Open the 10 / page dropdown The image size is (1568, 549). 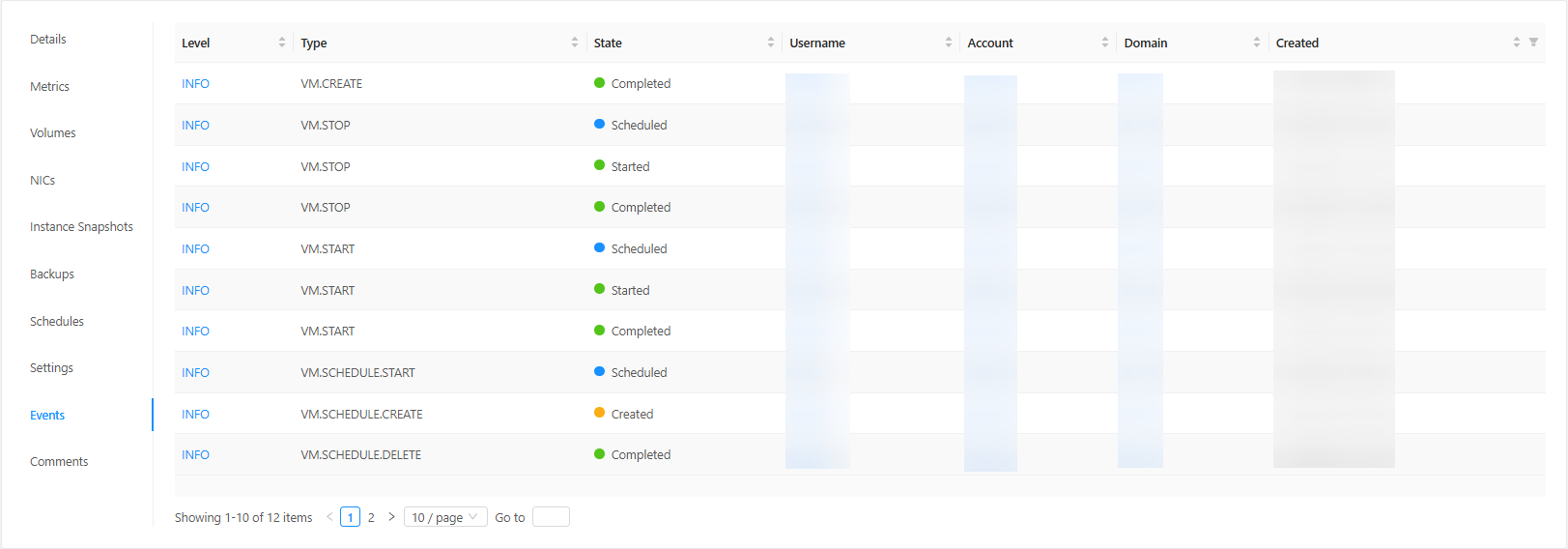[x=444, y=517]
